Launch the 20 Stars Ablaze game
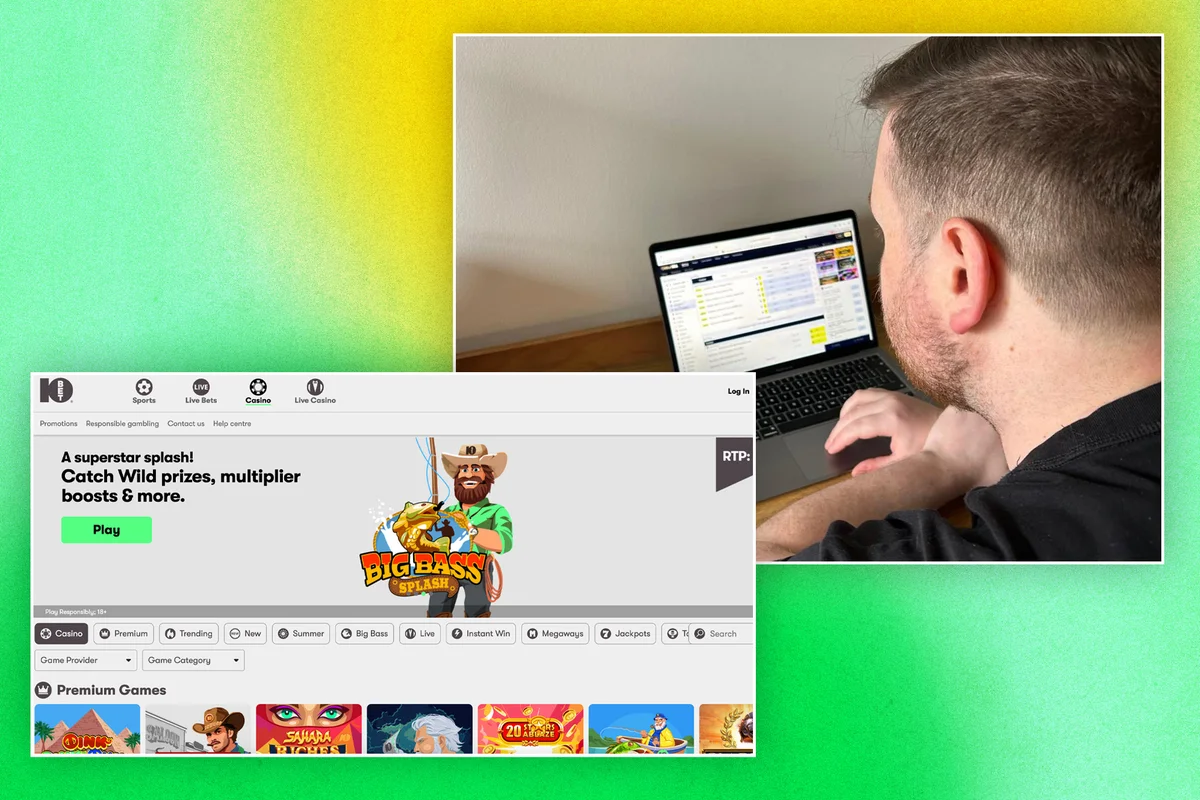Image resolution: width=1200 pixels, height=800 pixels. 530,729
